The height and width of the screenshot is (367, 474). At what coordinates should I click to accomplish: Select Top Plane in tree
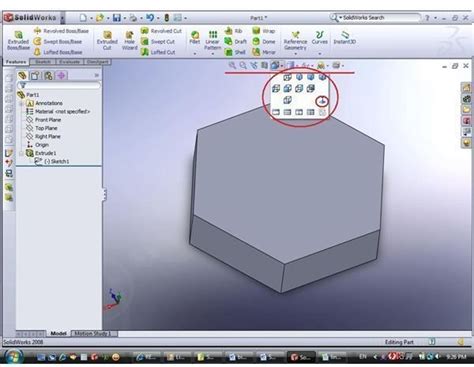42,128
